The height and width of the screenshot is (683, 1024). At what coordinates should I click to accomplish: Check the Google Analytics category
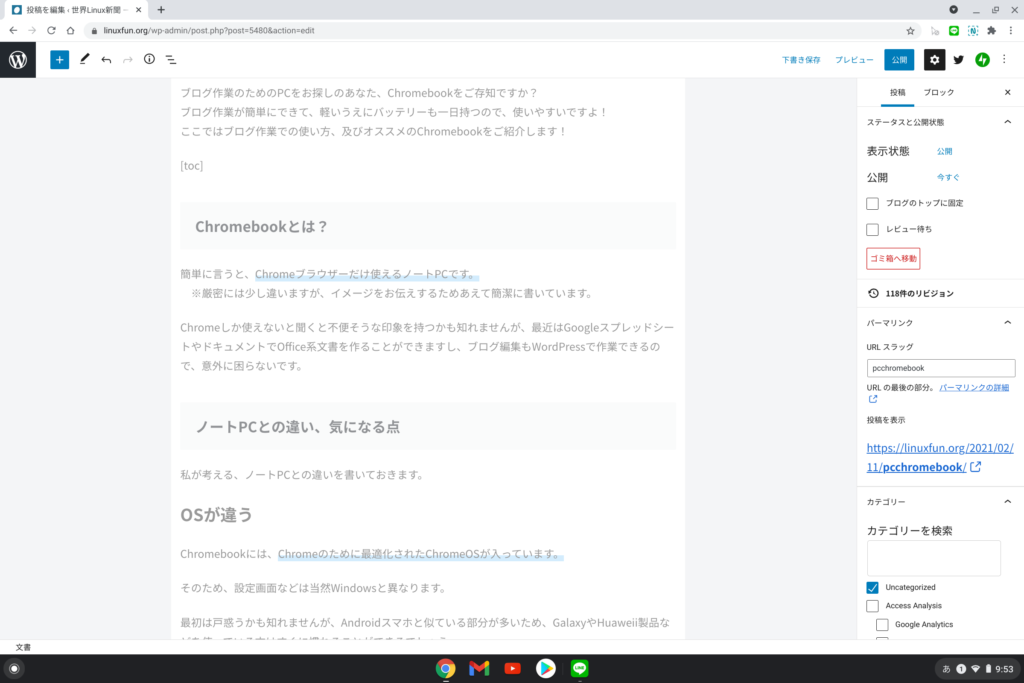[882, 624]
